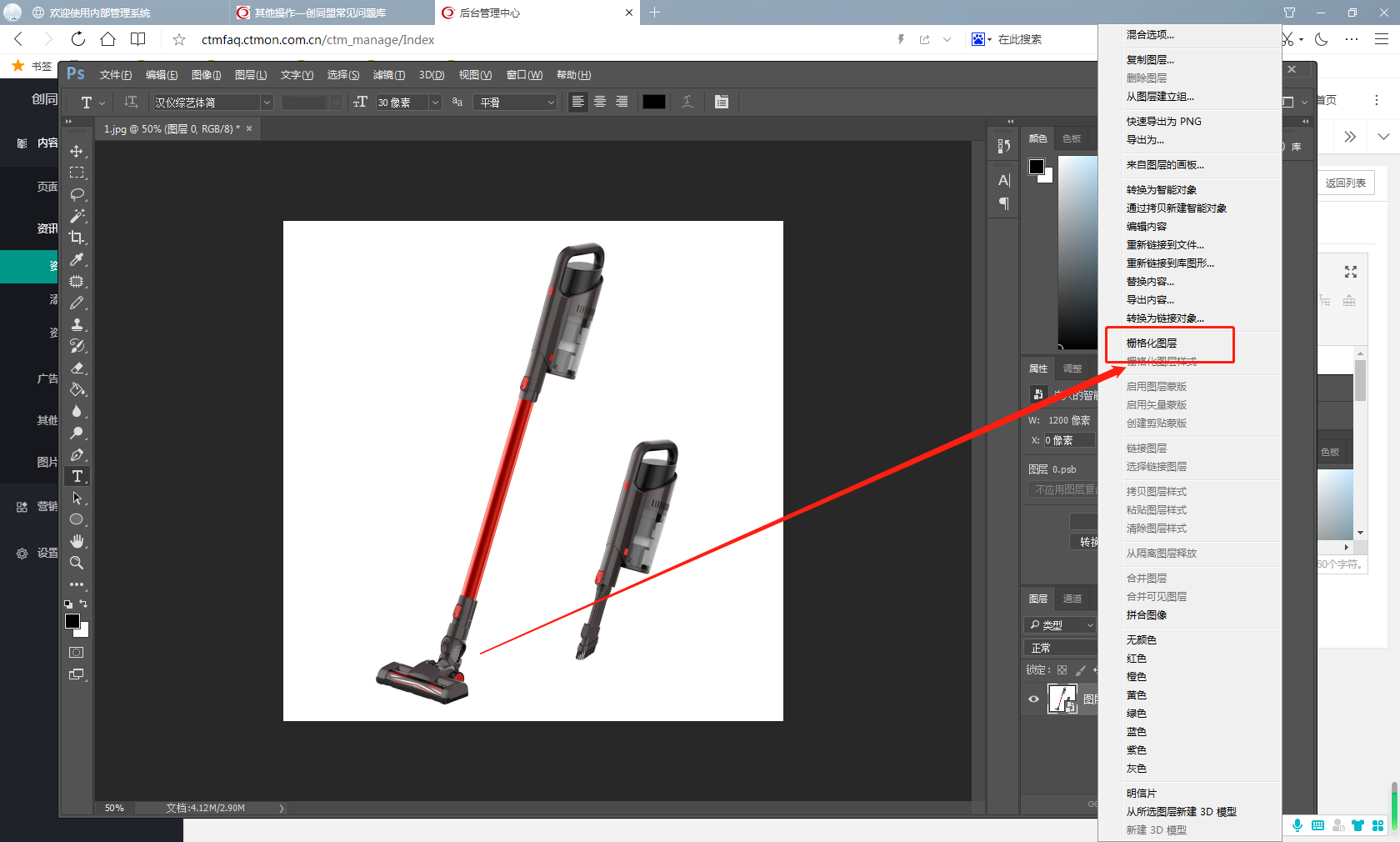Select the Eraser tool

point(77,368)
